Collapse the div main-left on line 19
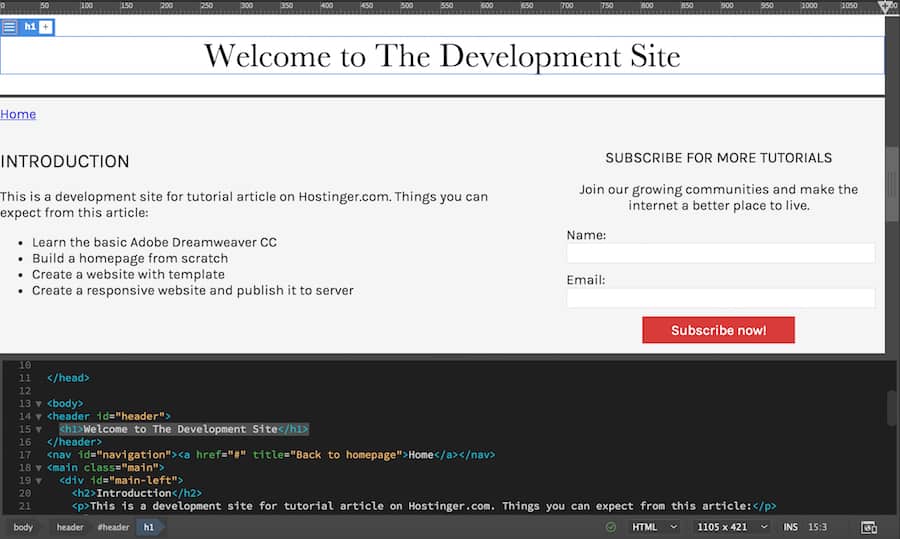 (38, 480)
